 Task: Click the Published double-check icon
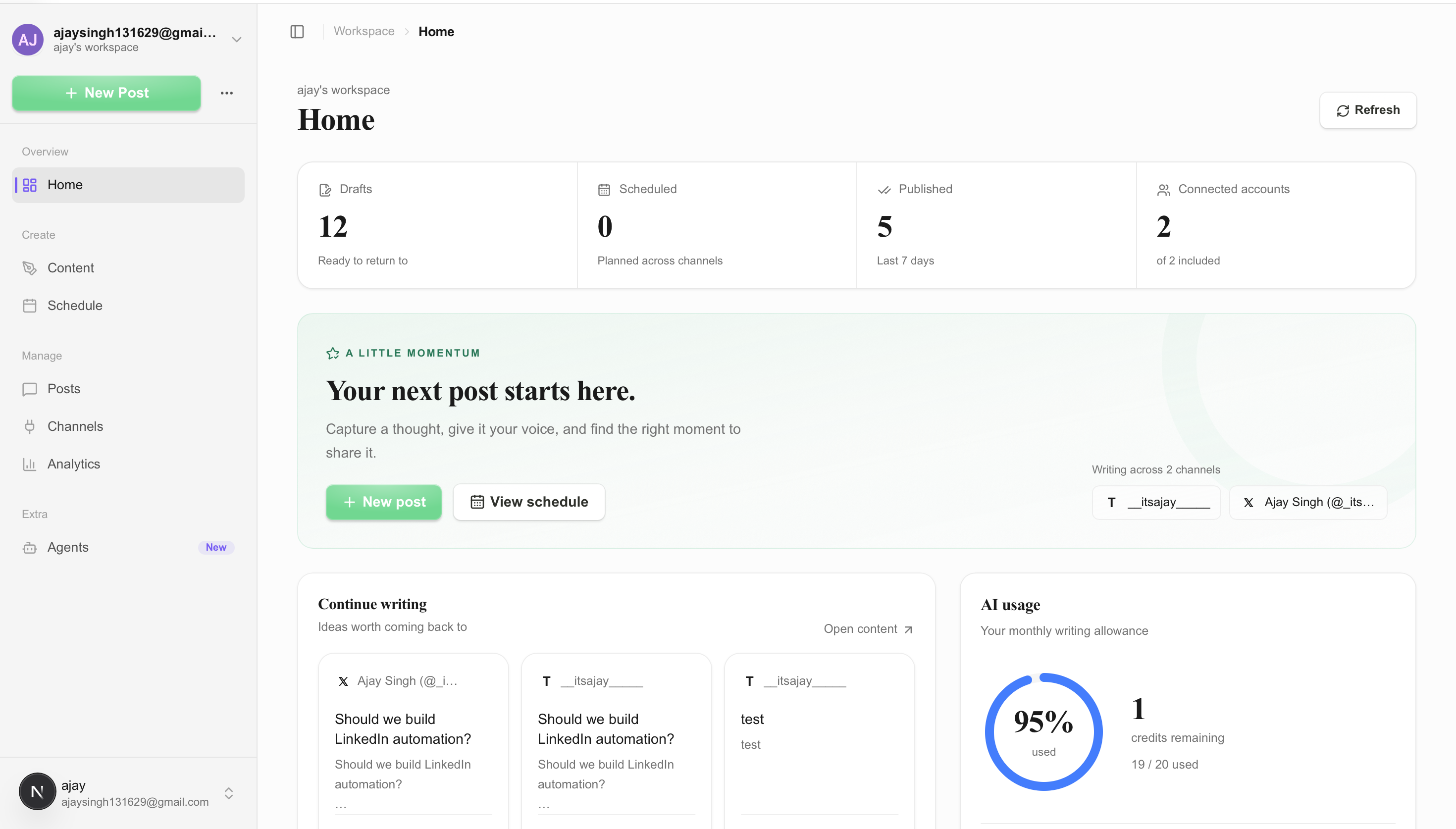884,190
